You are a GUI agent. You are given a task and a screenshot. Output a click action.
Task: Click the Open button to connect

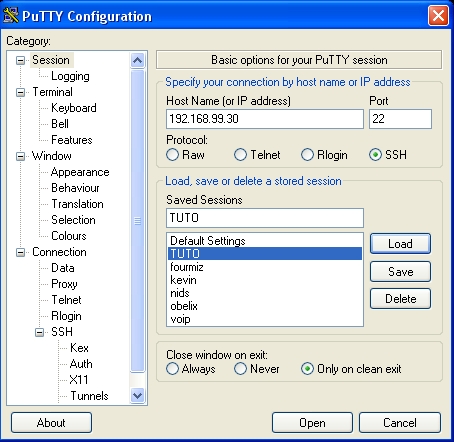coord(312,423)
